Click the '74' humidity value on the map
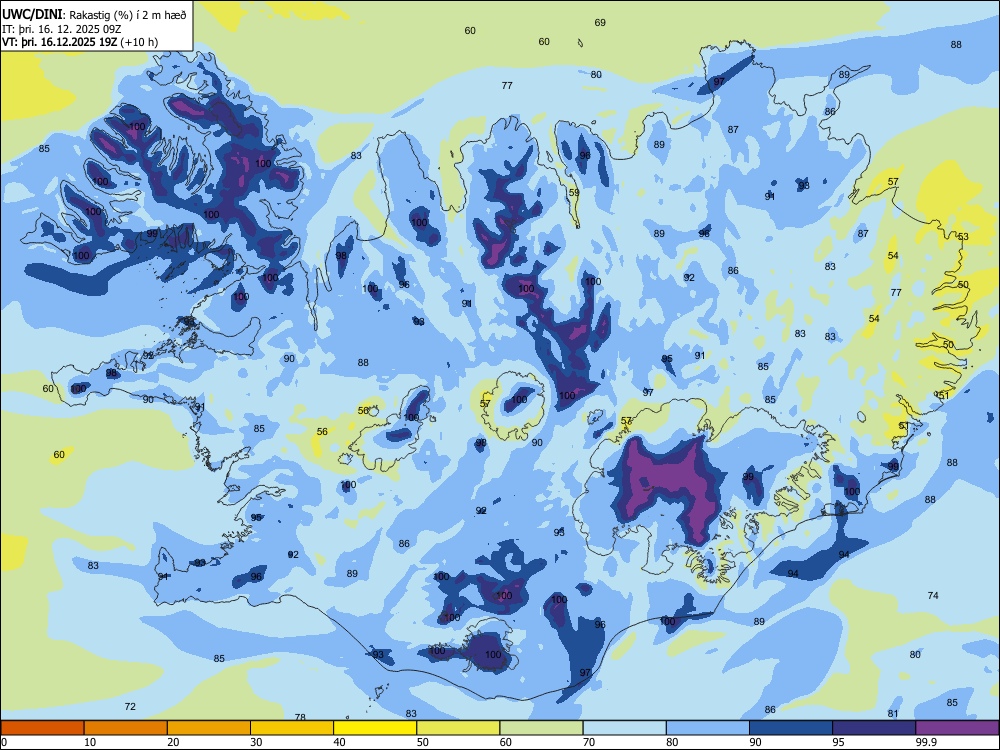Image resolution: width=1000 pixels, height=750 pixels. click(933, 595)
